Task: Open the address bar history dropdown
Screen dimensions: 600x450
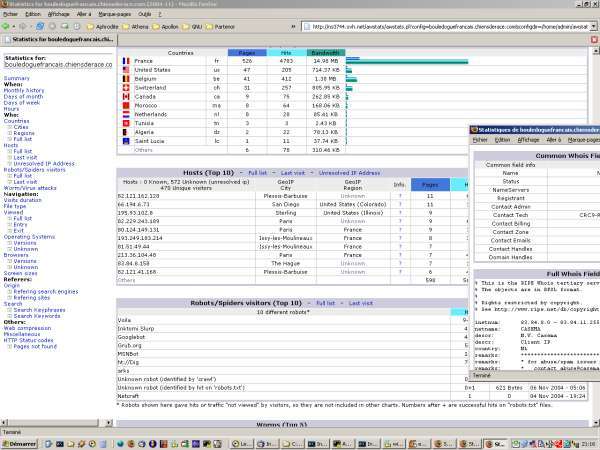Action: [593, 27]
